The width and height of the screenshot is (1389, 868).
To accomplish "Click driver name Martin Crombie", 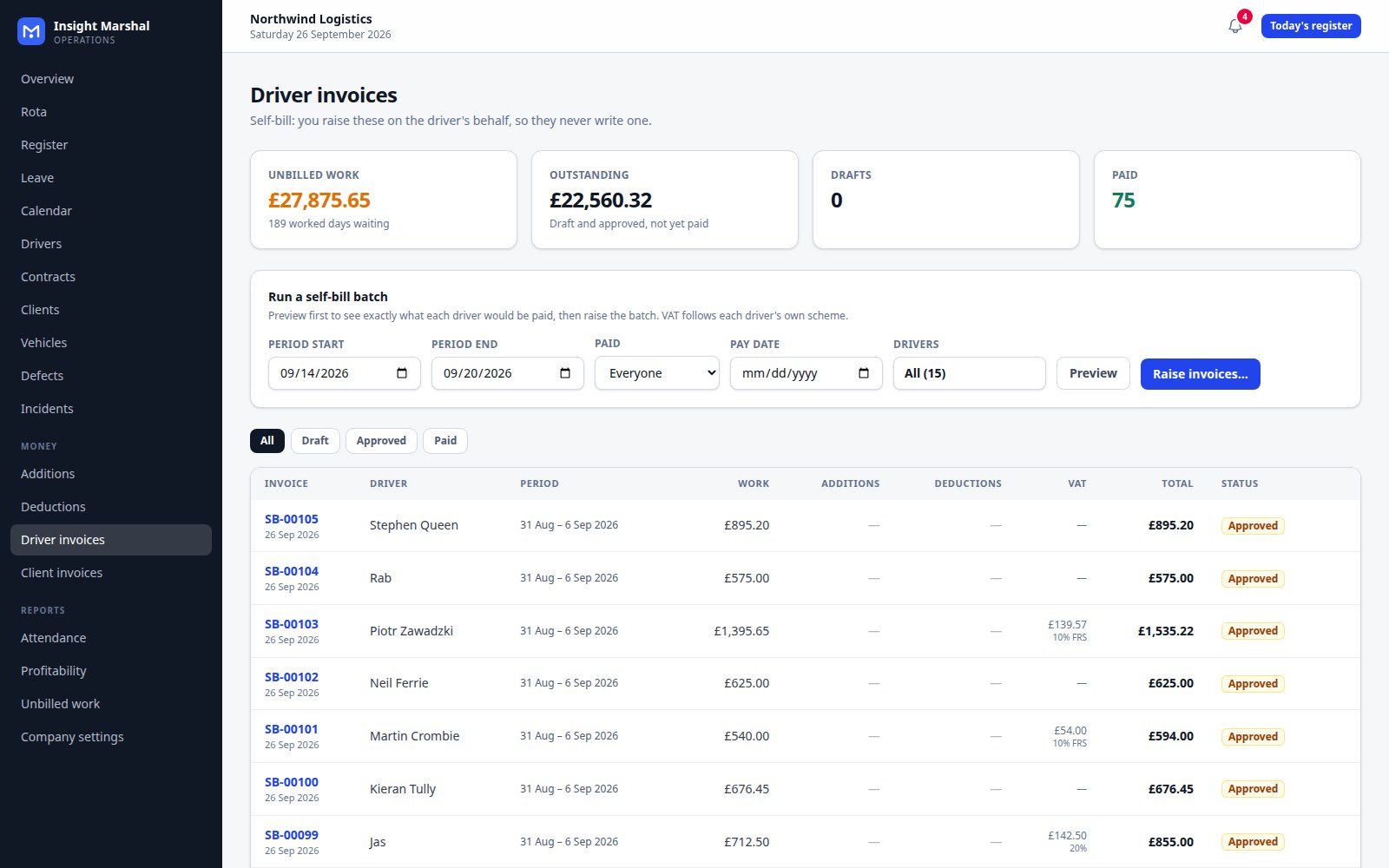I will tap(415, 736).
